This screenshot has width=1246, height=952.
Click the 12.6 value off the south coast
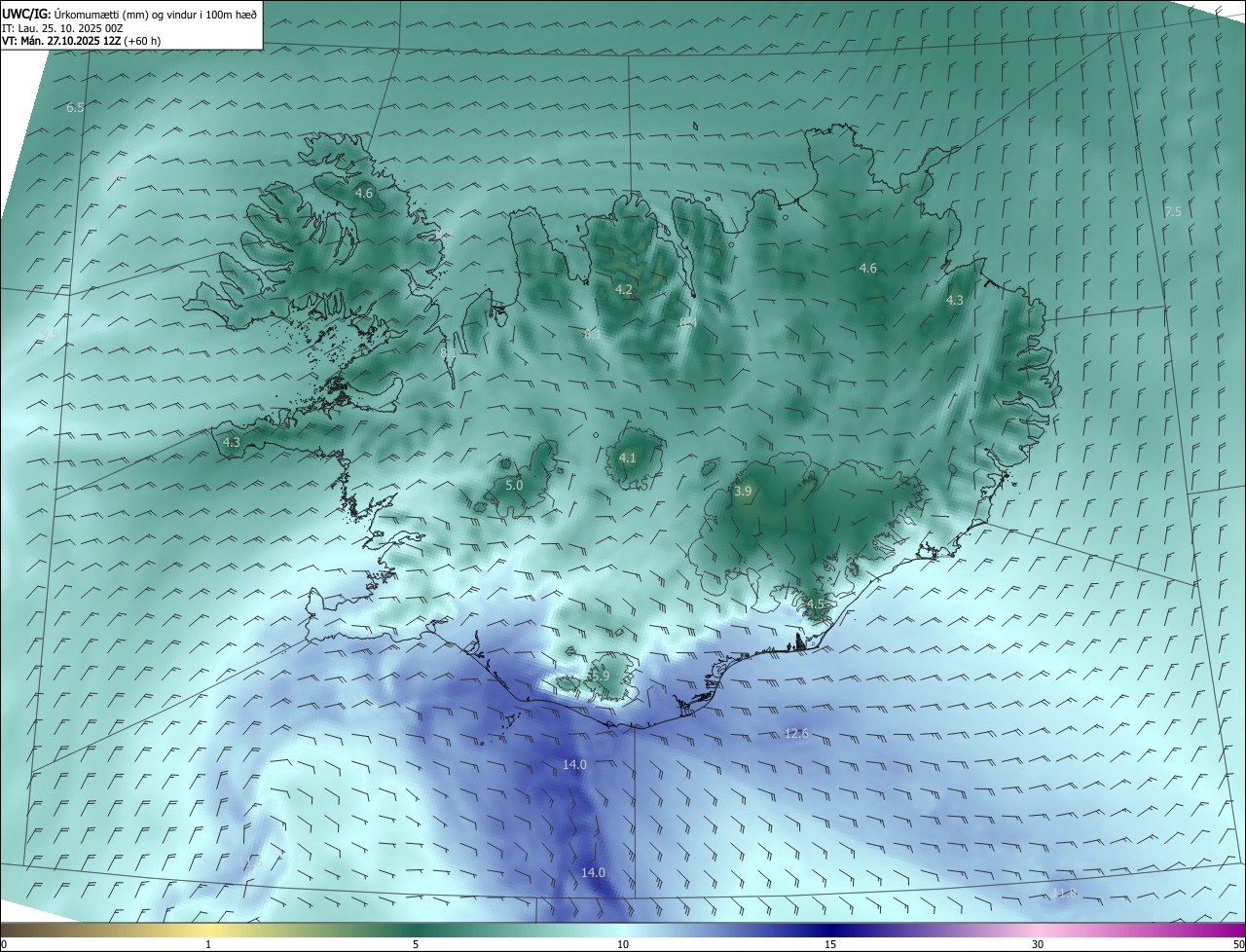(796, 733)
